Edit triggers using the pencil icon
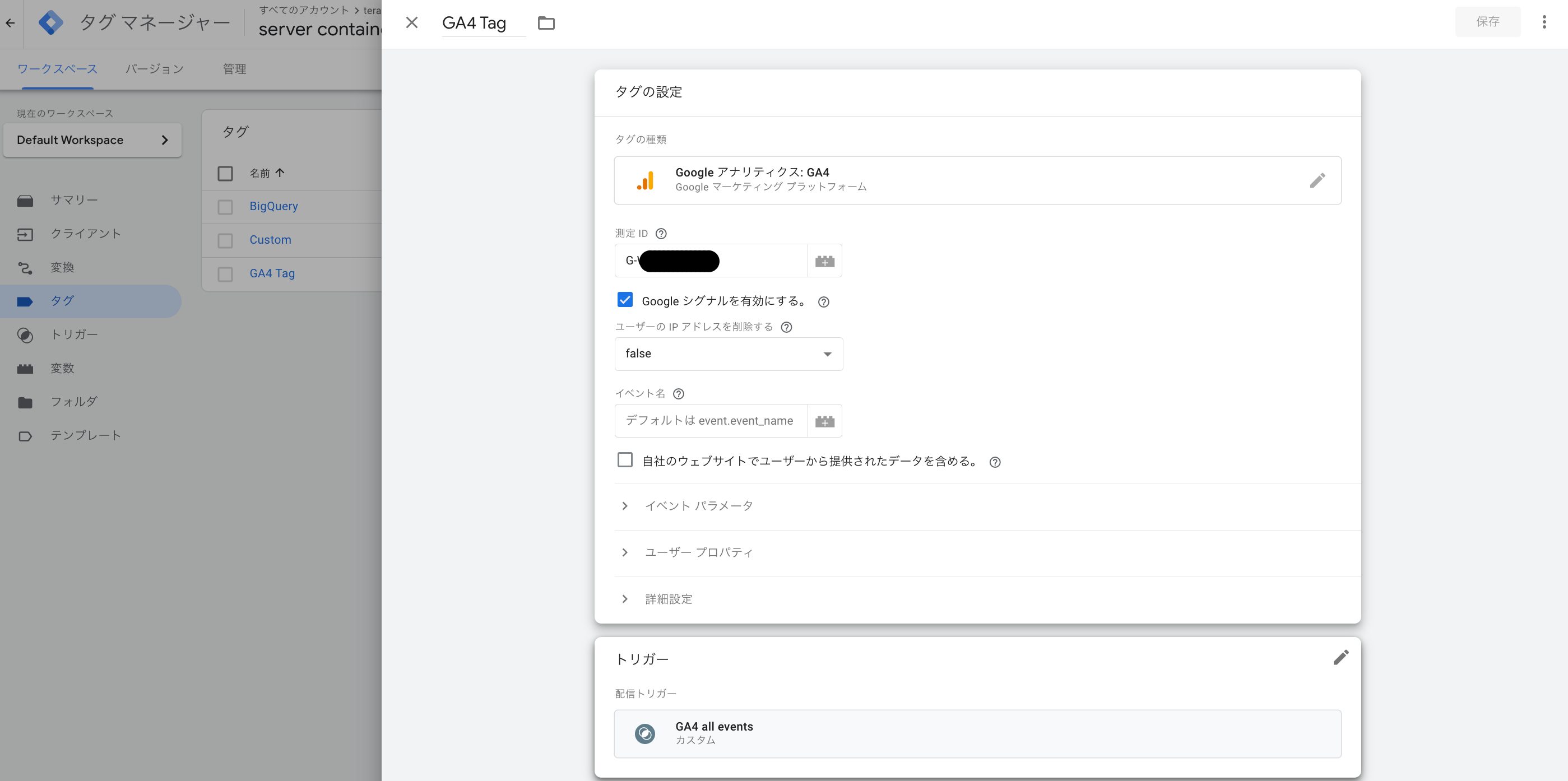The height and width of the screenshot is (781, 1568). tap(1342, 657)
